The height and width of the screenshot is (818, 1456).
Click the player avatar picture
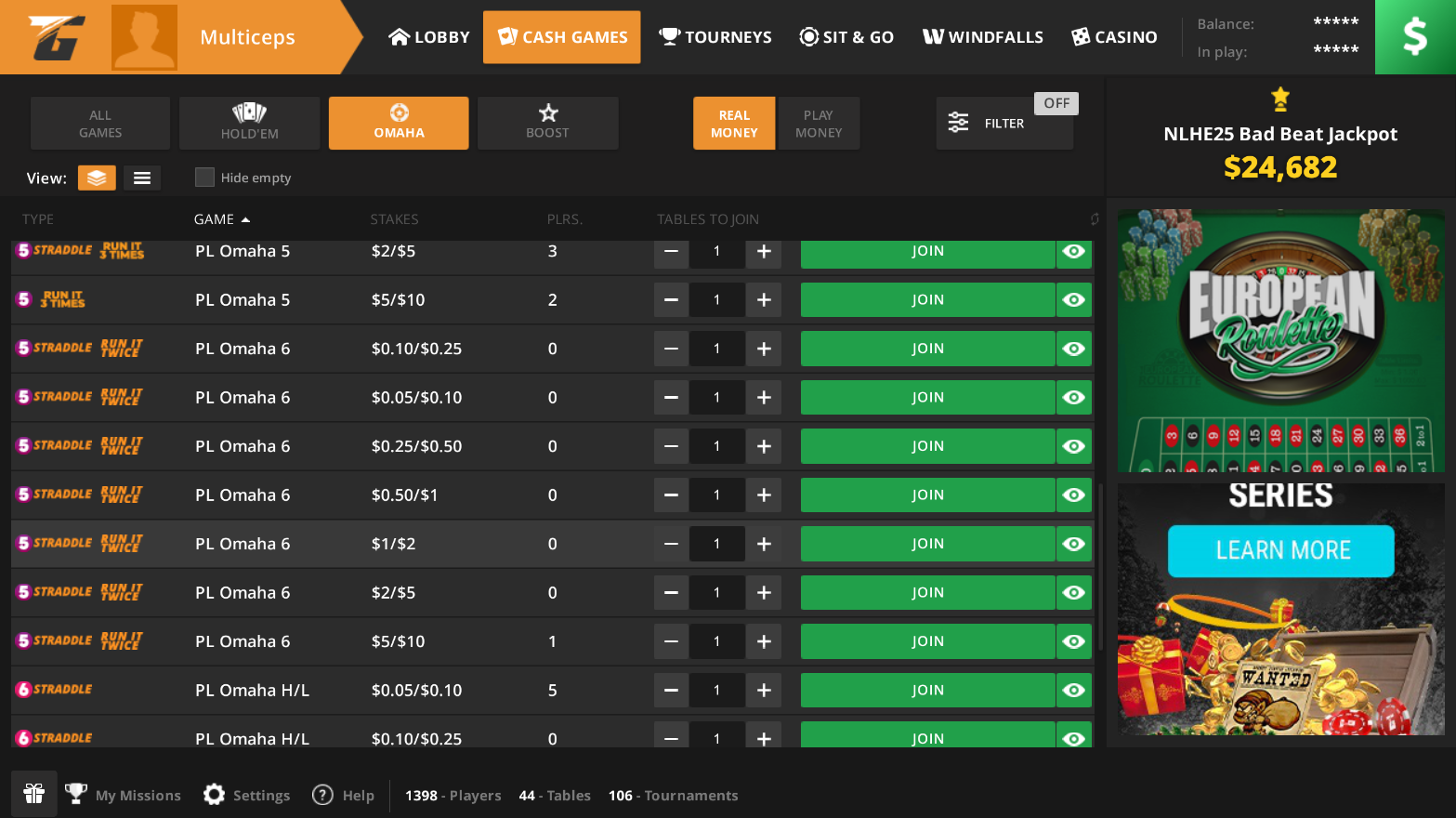pyautogui.click(x=144, y=37)
